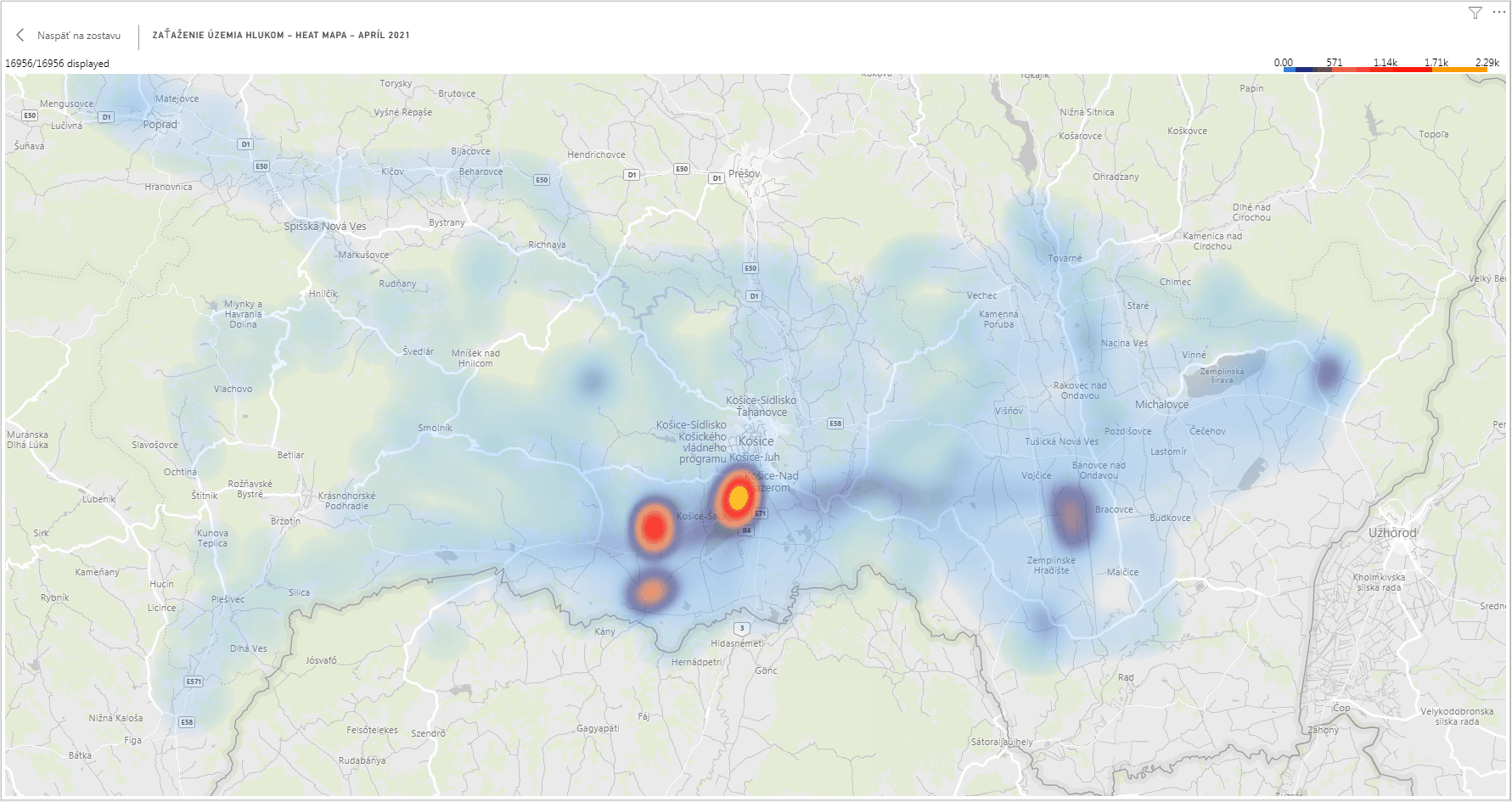Click the Poprad city label
This screenshot has height=802, width=1512.
160,125
